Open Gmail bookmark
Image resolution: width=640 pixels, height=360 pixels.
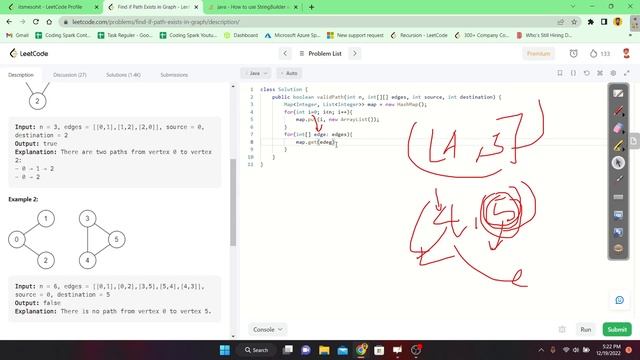[17, 36]
